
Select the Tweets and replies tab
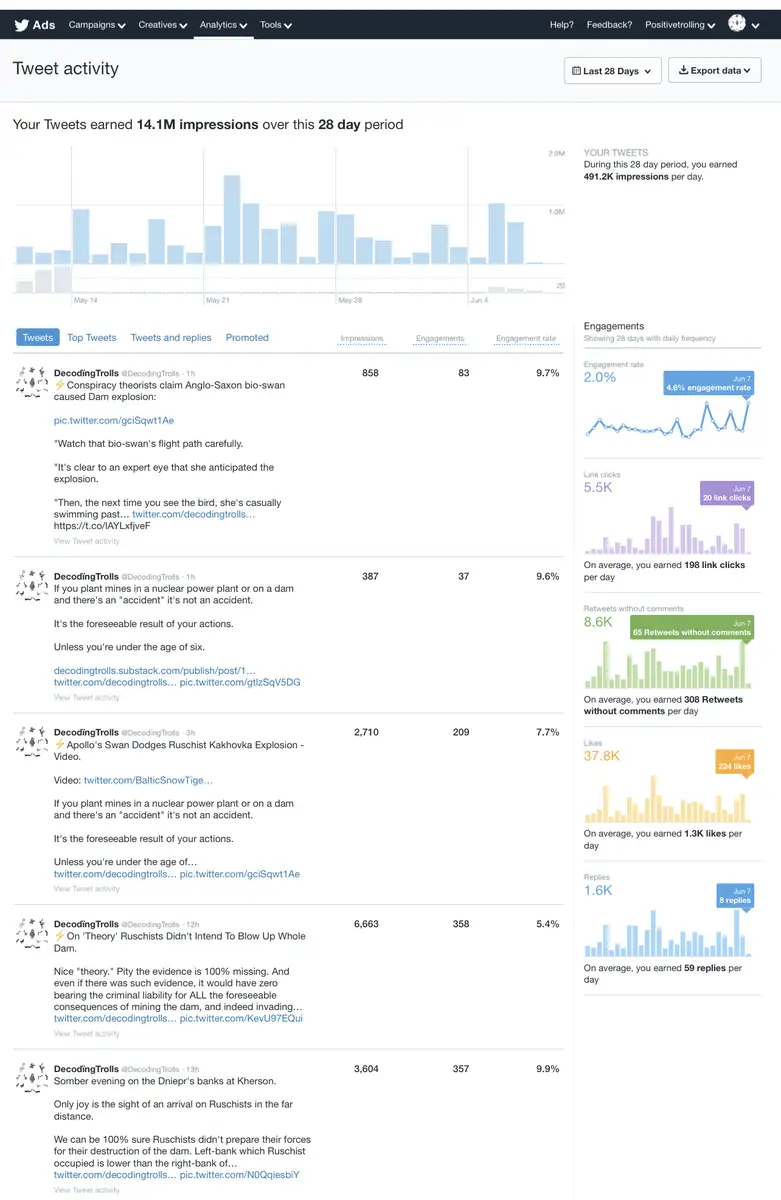point(171,338)
